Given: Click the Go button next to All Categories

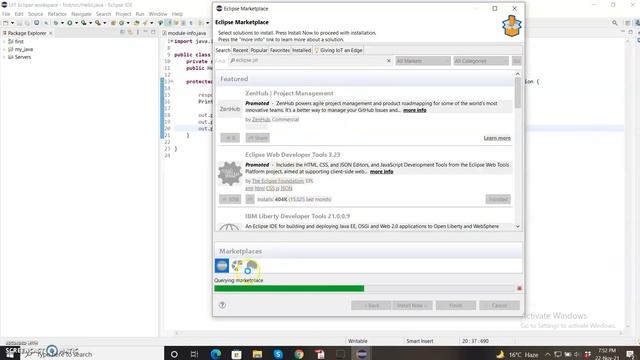Looking at the screenshot, I should pos(516,61).
